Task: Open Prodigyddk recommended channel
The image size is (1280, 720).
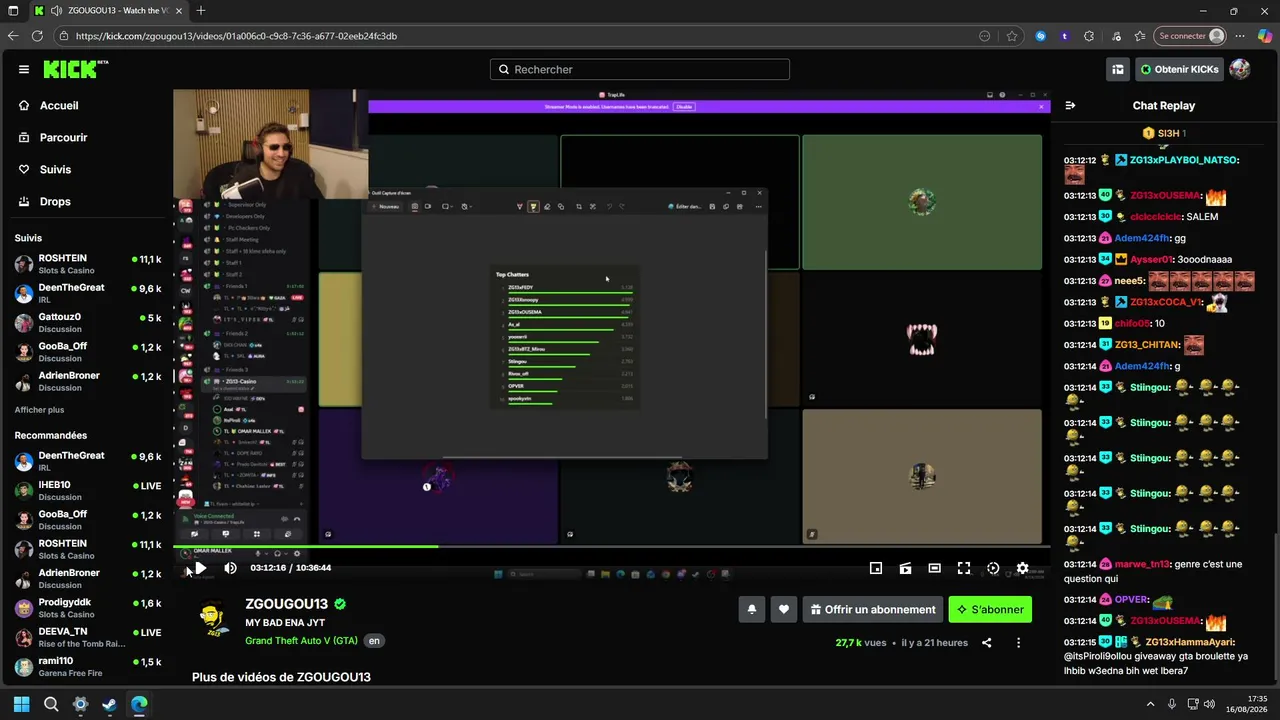Action: 87,608
